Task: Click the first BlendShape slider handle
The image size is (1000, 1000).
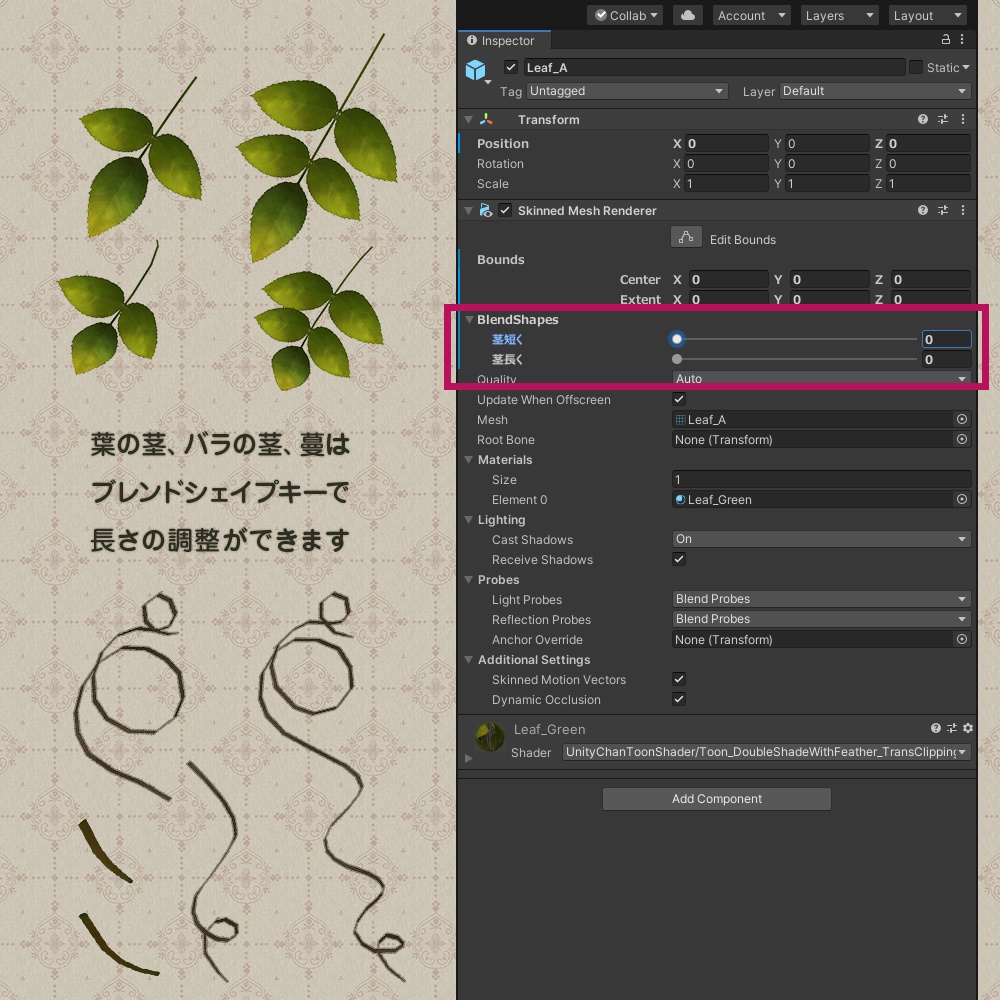Action: [x=677, y=339]
